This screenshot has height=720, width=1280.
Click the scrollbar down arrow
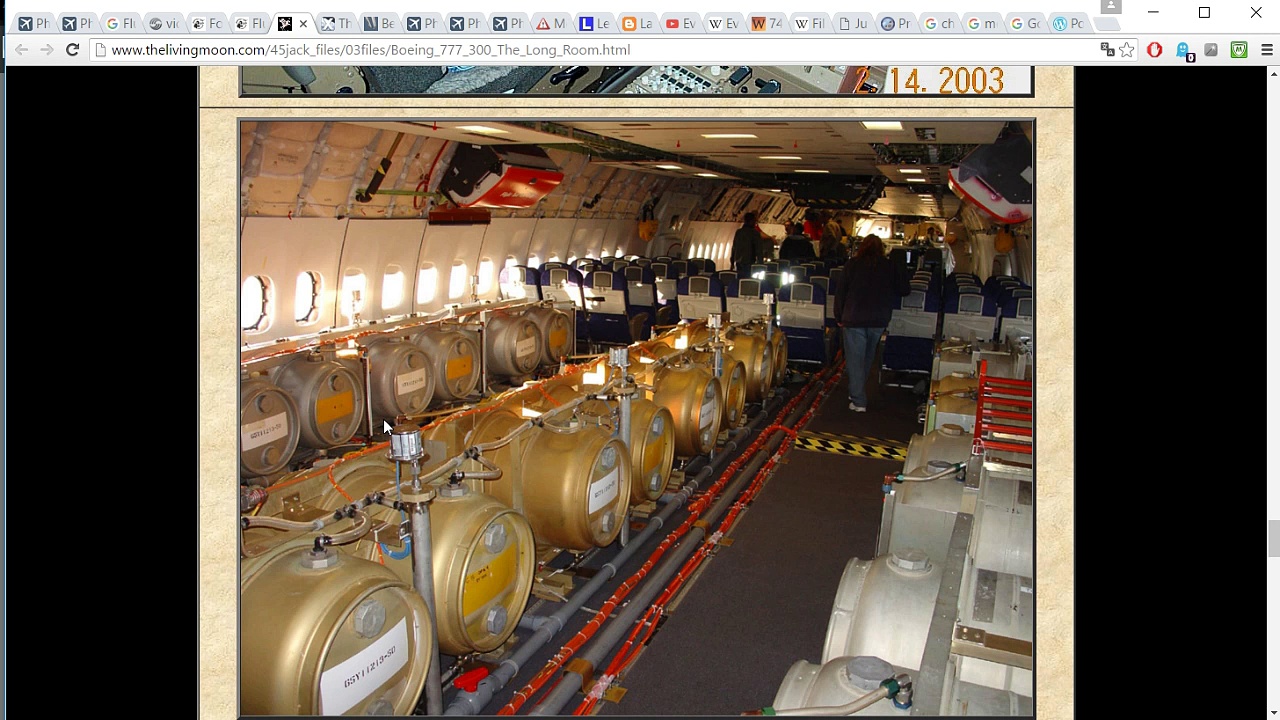point(1272,712)
